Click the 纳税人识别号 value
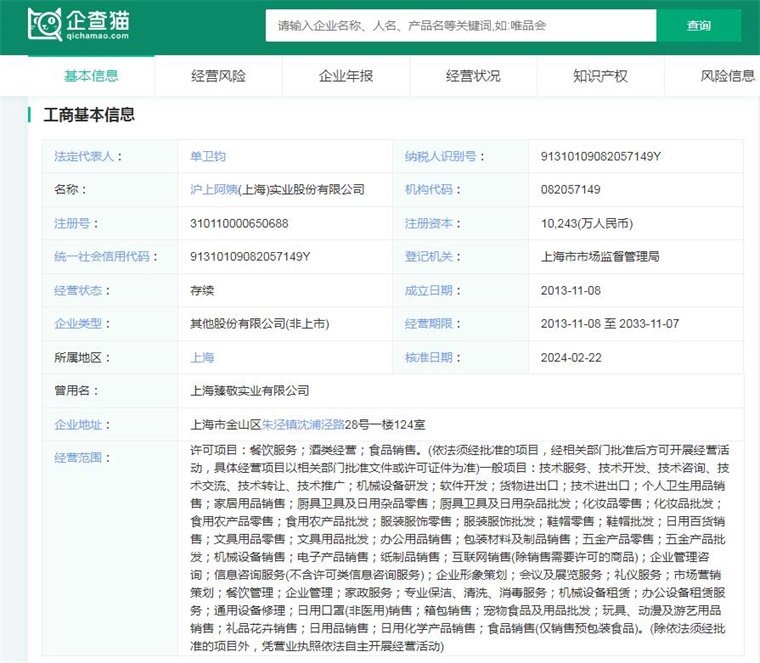The image size is (760, 663). (600, 156)
